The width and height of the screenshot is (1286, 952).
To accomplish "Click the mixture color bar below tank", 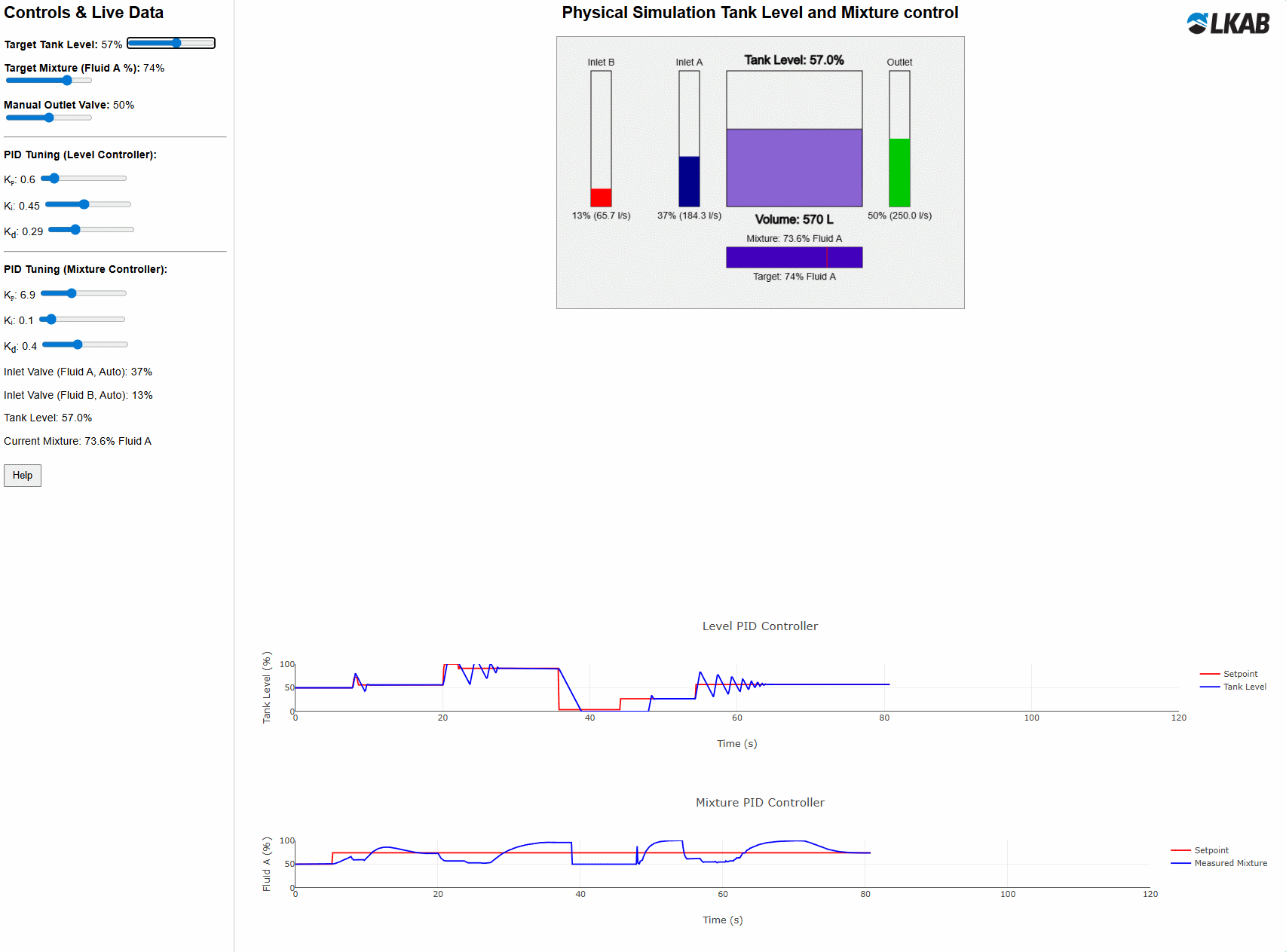I will coord(794,258).
